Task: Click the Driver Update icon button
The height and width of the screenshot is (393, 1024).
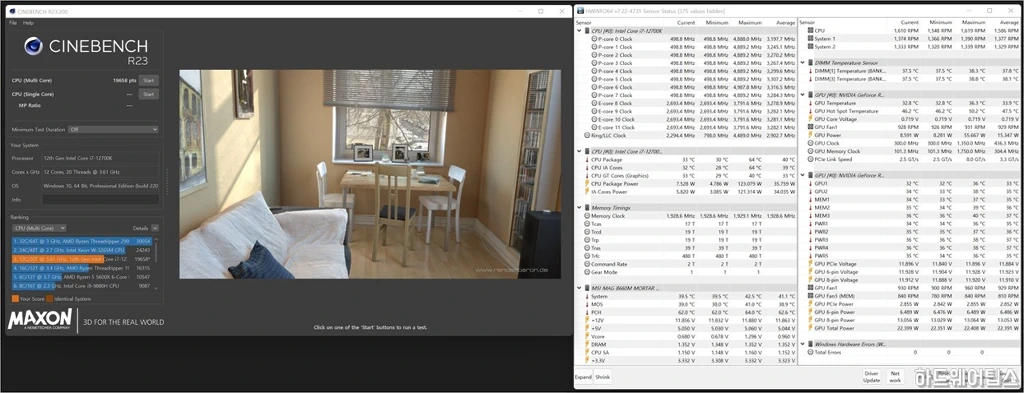Action: pyautogui.click(x=871, y=377)
